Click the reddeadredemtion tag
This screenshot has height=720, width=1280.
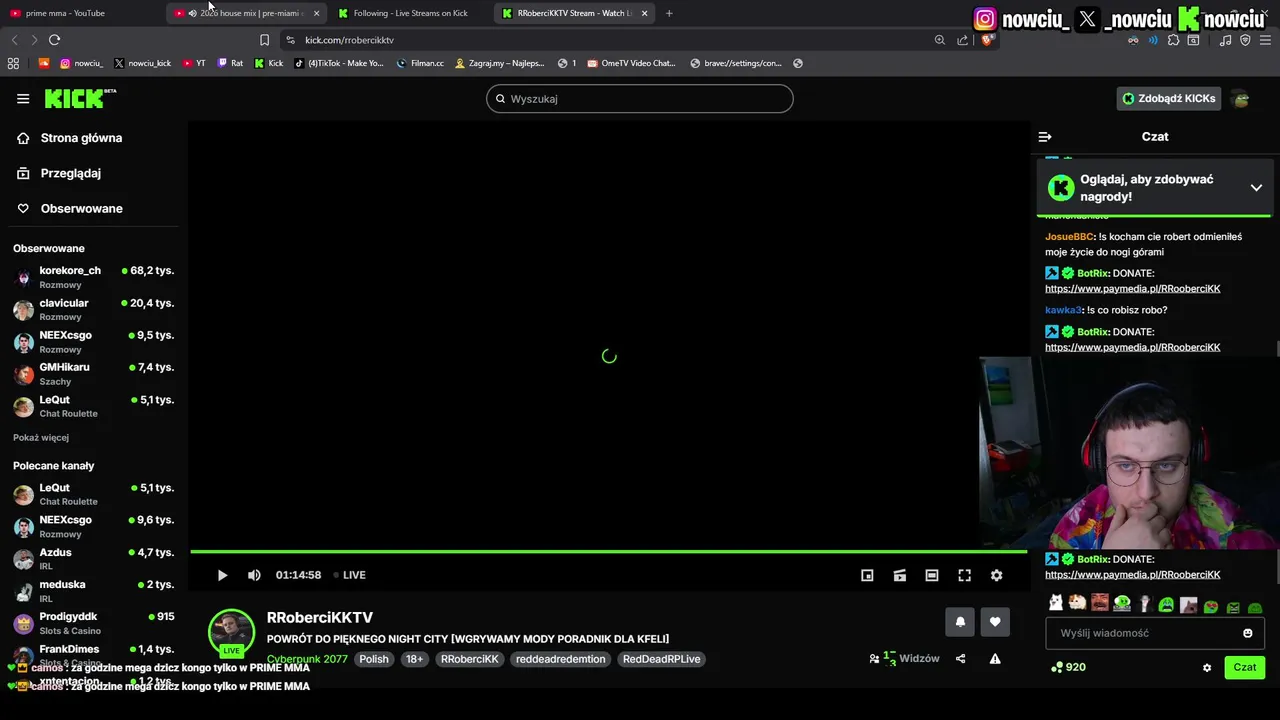pyautogui.click(x=560, y=659)
